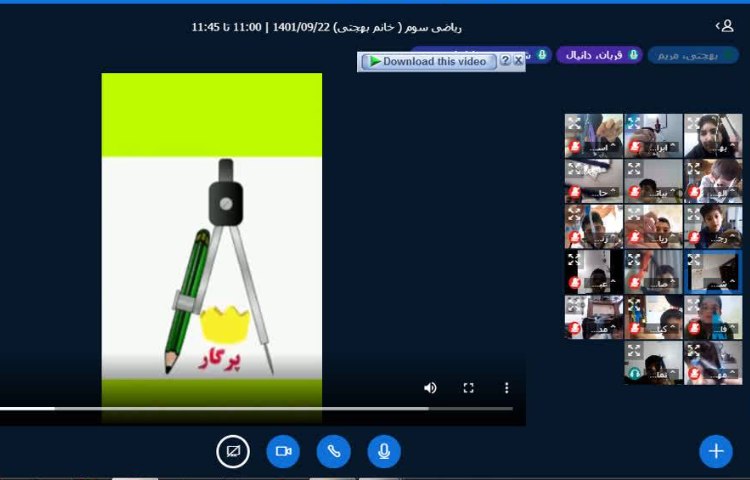Click the blue plus button
The width and height of the screenshot is (750, 480).
[x=716, y=451]
